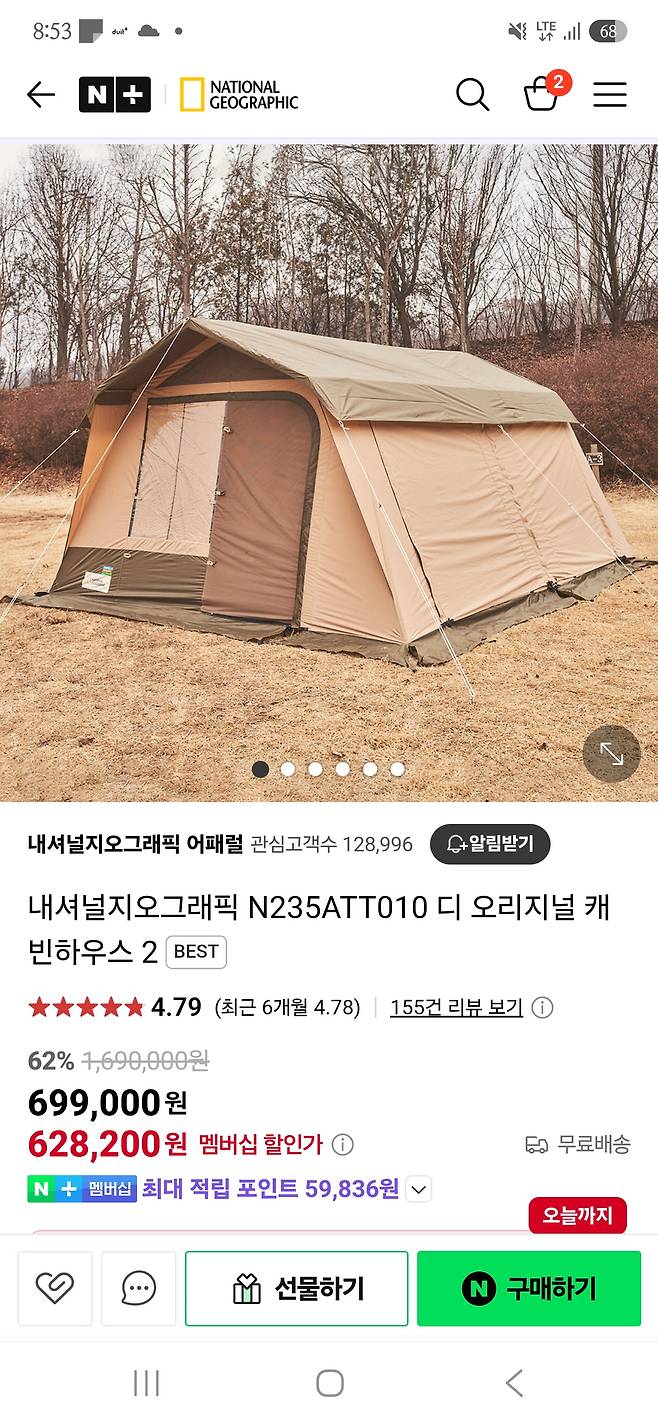Open the hamburger menu
The image size is (658, 1425).
pos(610,95)
